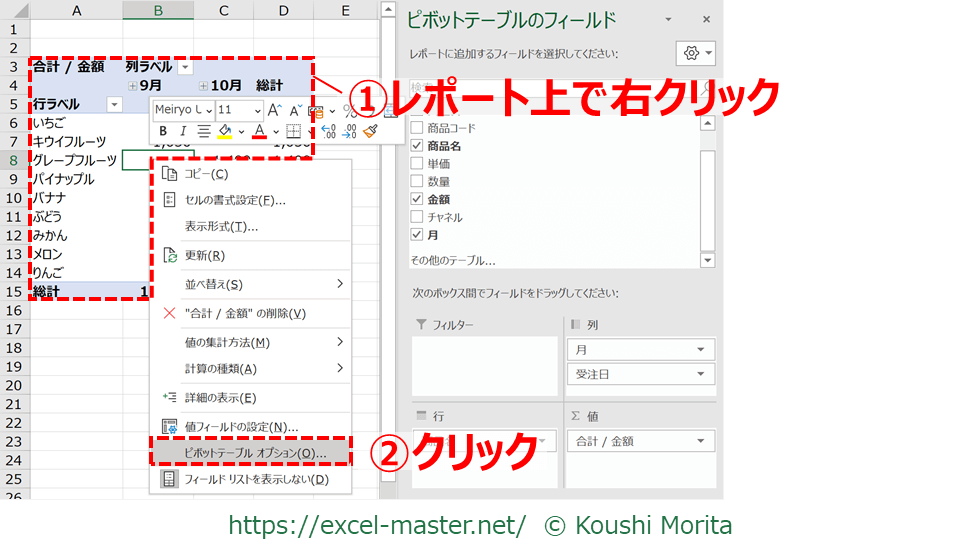Choose 更新 from the context menu

tap(205, 255)
